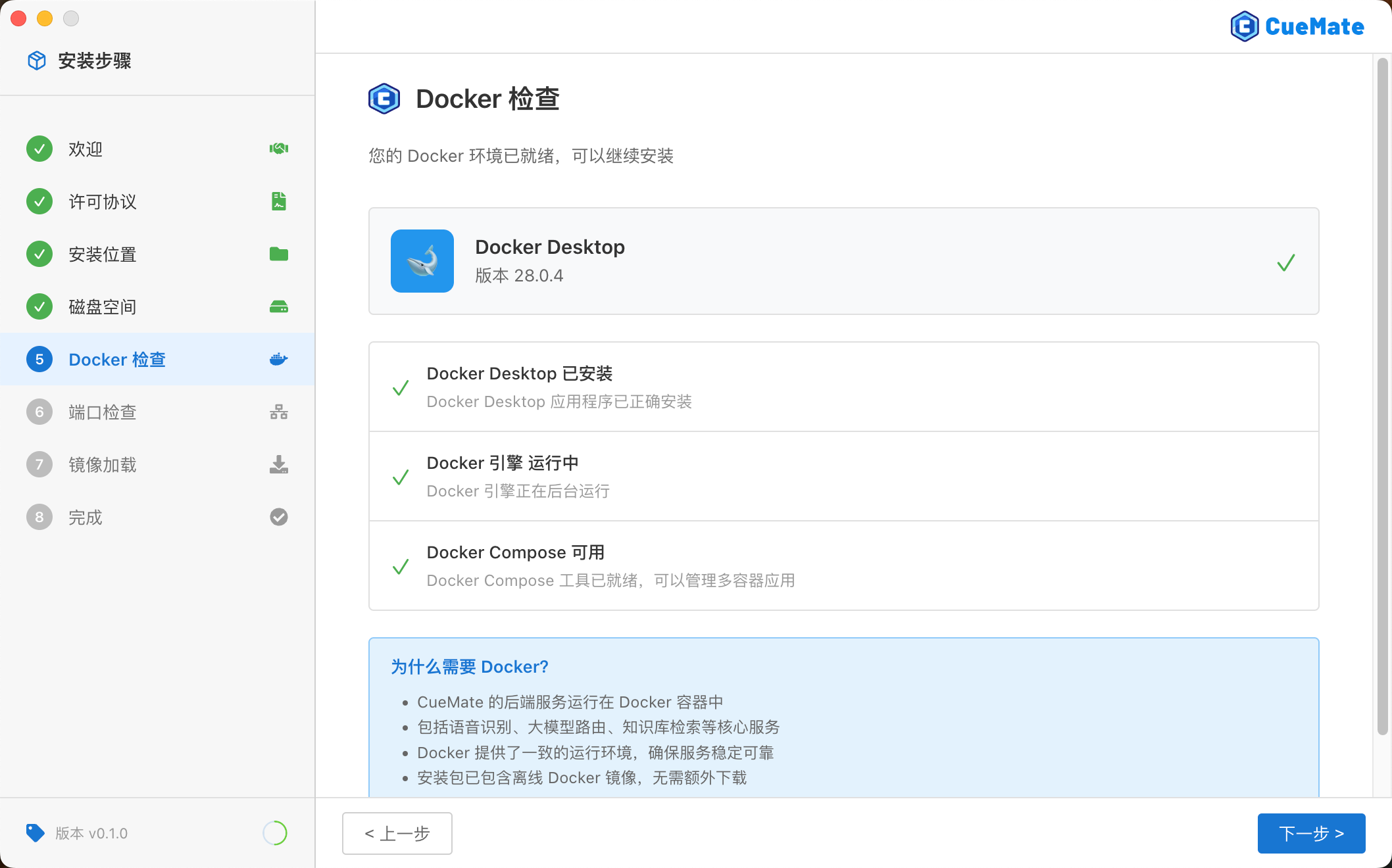The image size is (1392, 868).
Task: Open the folder icon next to 安装位置
Action: (278, 254)
